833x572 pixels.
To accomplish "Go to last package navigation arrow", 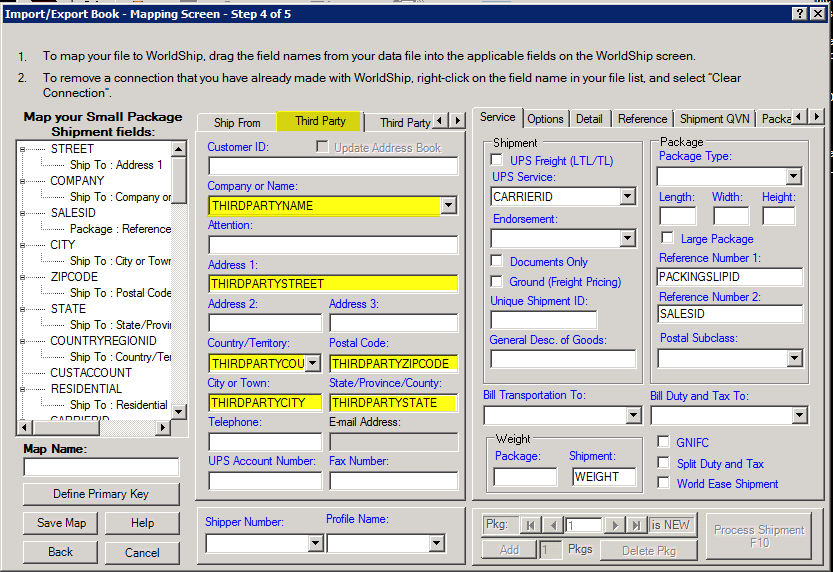I will pyautogui.click(x=638, y=525).
